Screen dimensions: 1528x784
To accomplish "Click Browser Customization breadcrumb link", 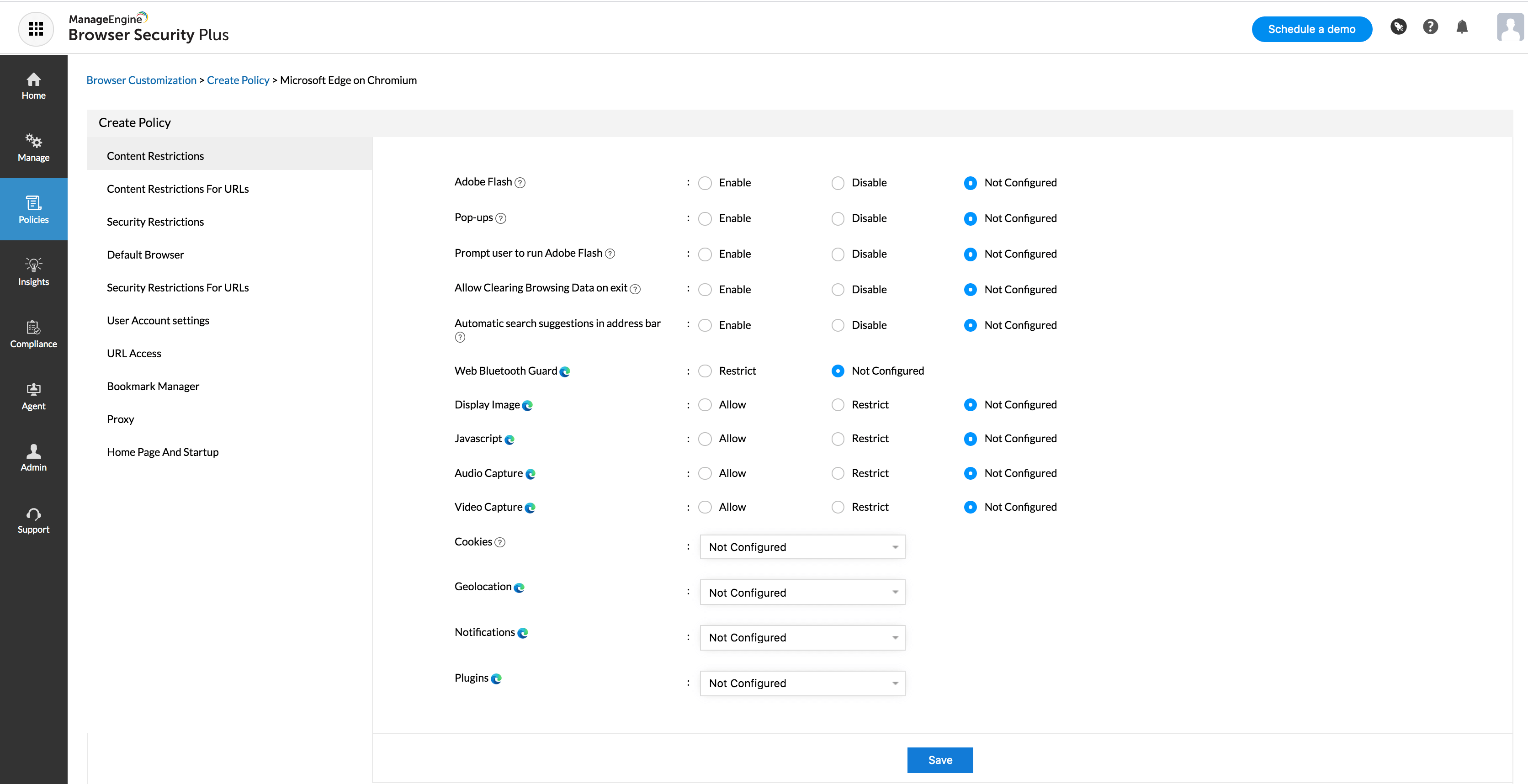I will click(141, 80).
